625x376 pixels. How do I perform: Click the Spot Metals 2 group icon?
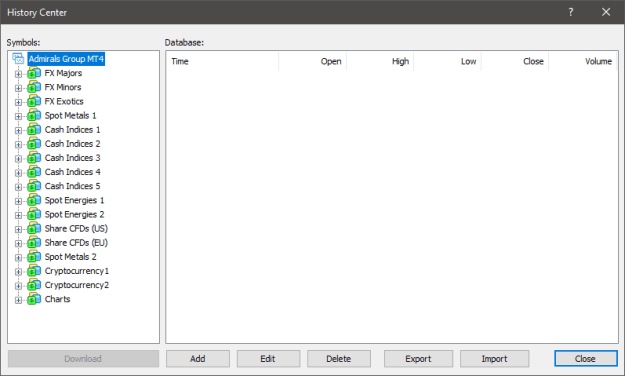click(34, 257)
